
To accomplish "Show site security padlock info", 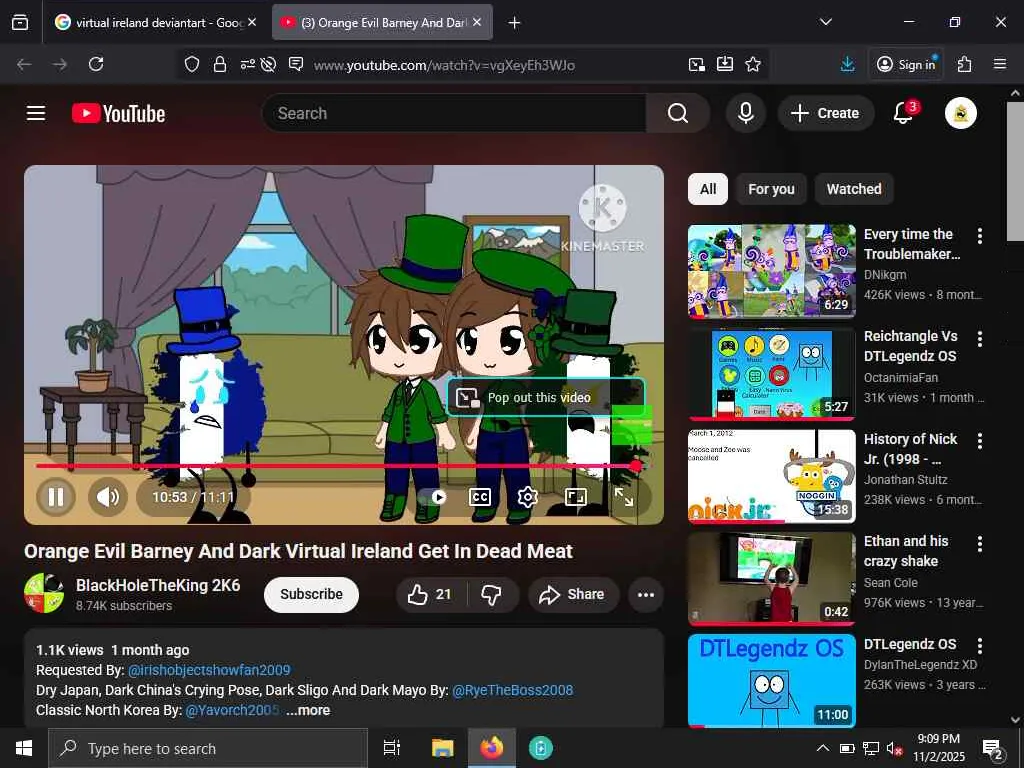I will click(x=220, y=64).
